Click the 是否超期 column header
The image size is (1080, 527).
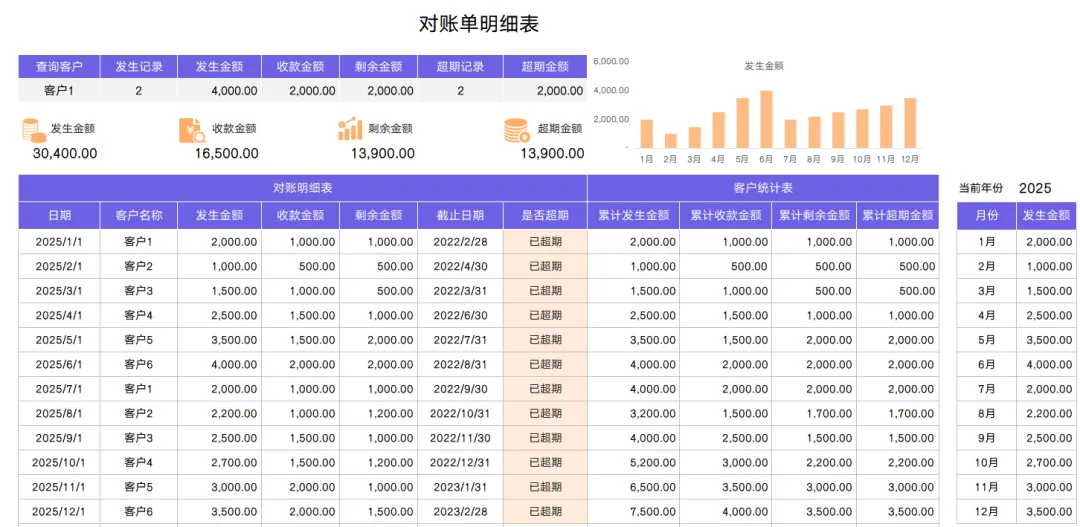546,216
